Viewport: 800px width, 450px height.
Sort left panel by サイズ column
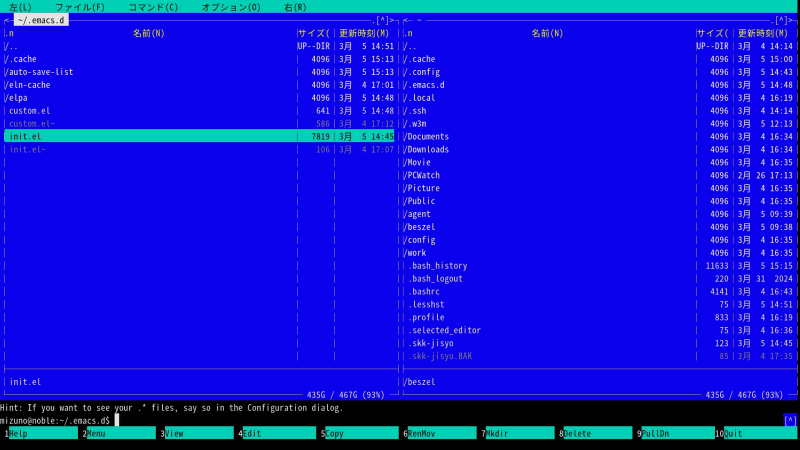click(x=314, y=34)
